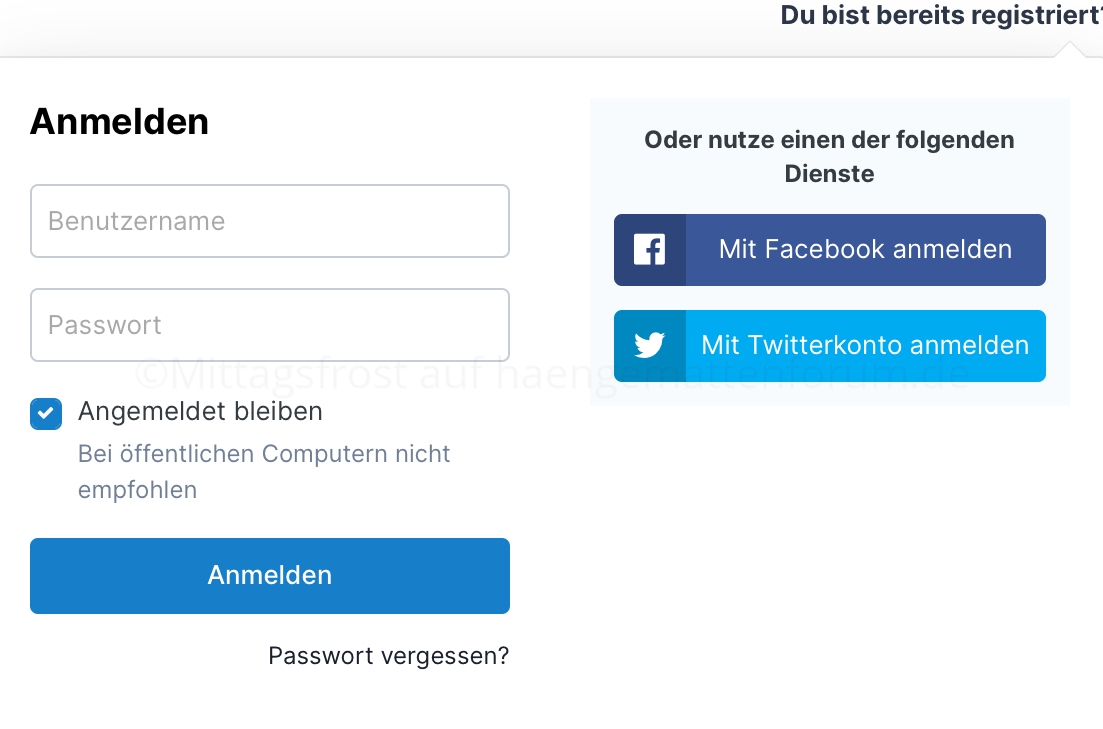Click the "Angemeldet bleiben" label text
Image resolution: width=1103 pixels, height=729 pixels.
200,411
